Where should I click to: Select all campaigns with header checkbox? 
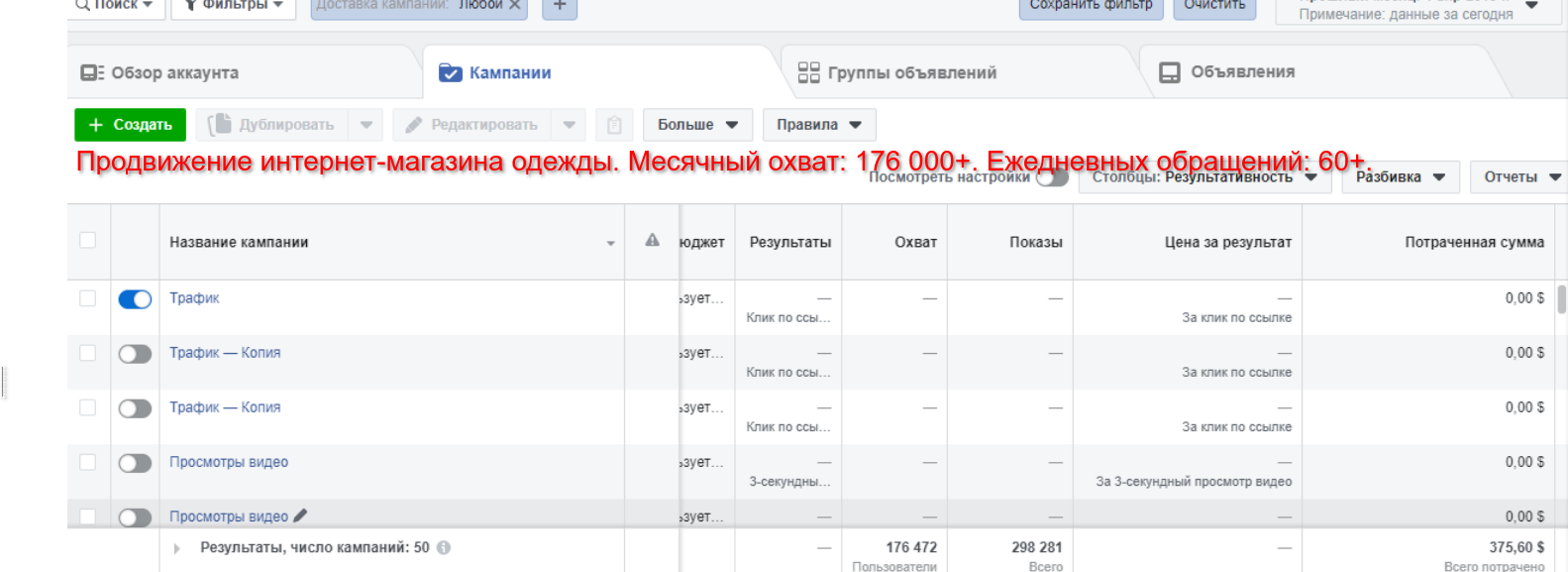tap(88, 241)
